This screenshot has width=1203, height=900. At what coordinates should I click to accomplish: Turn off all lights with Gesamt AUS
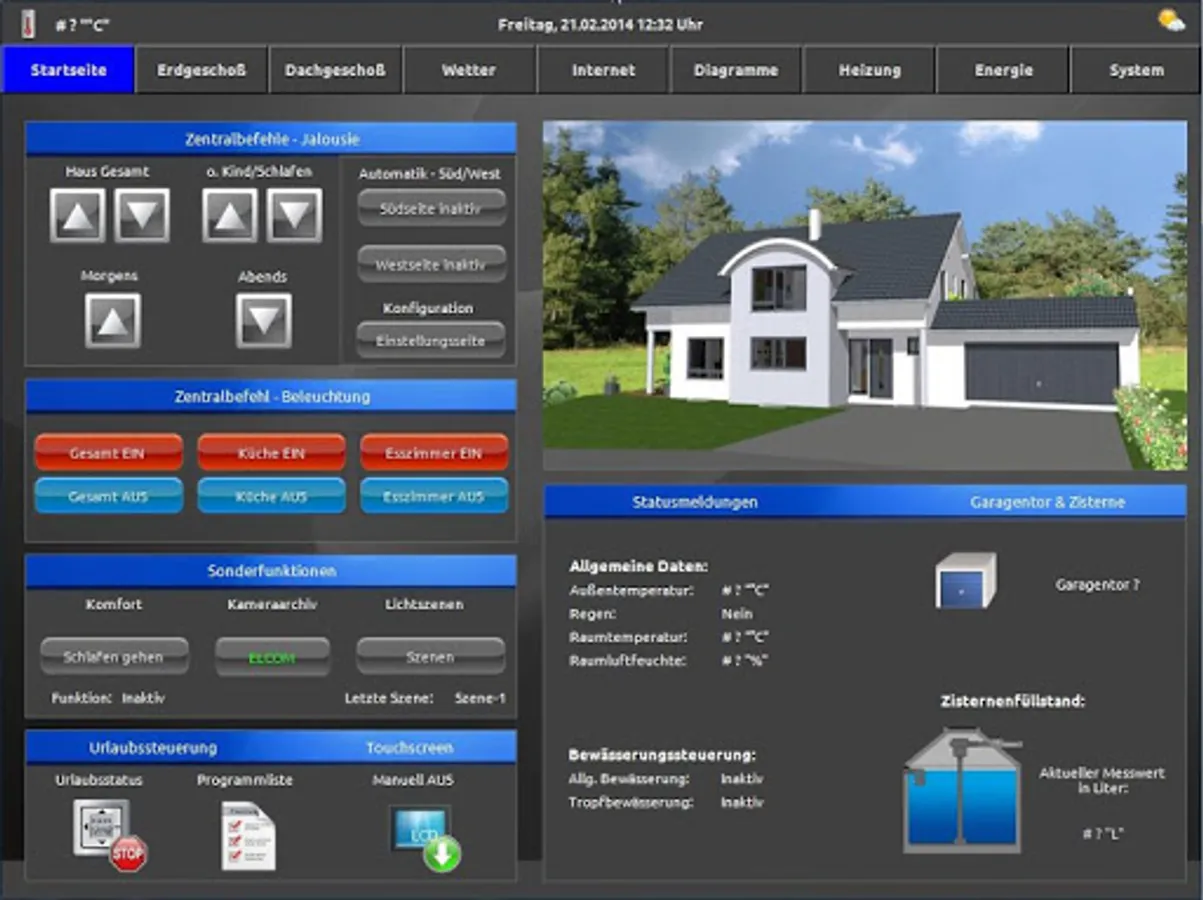[x=108, y=496]
